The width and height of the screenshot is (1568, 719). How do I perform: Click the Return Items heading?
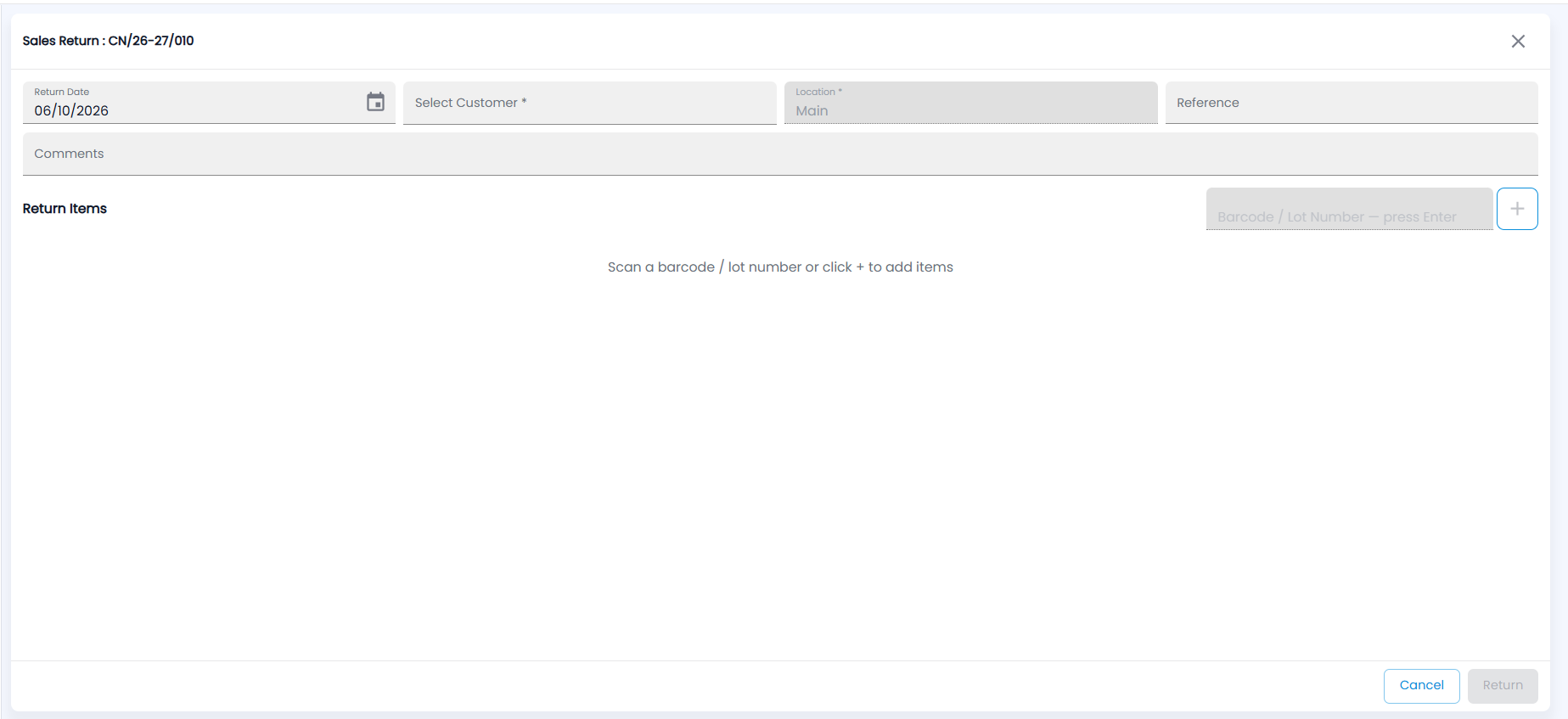tap(65, 209)
